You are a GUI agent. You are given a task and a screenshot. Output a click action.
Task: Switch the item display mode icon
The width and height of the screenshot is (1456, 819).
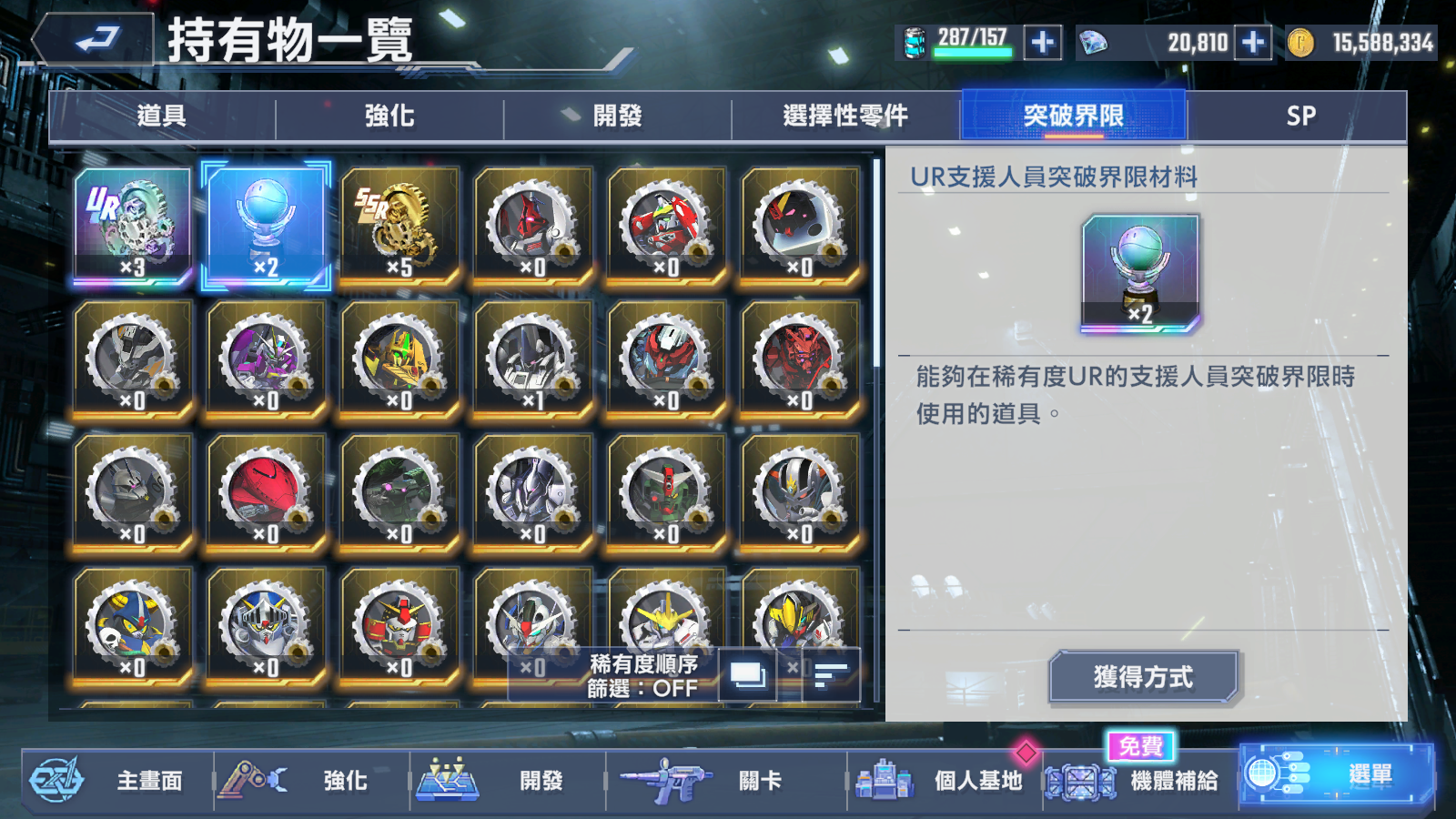[x=748, y=675]
